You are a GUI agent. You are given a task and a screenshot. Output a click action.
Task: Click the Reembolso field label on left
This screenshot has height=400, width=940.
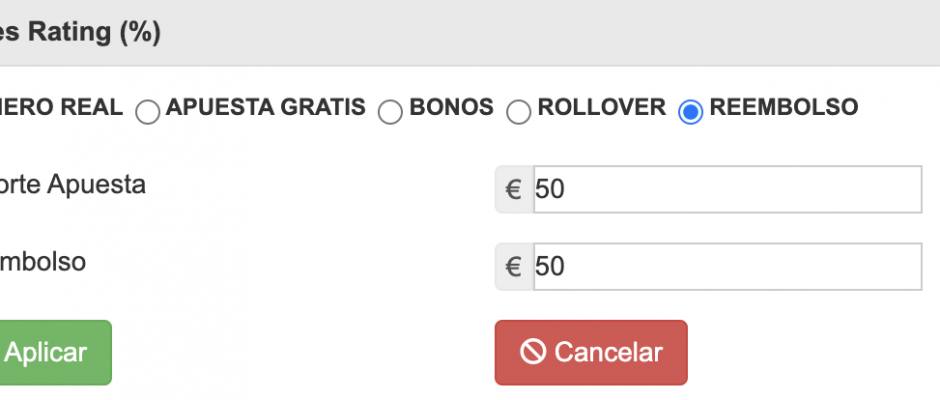click(x=43, y=262)
